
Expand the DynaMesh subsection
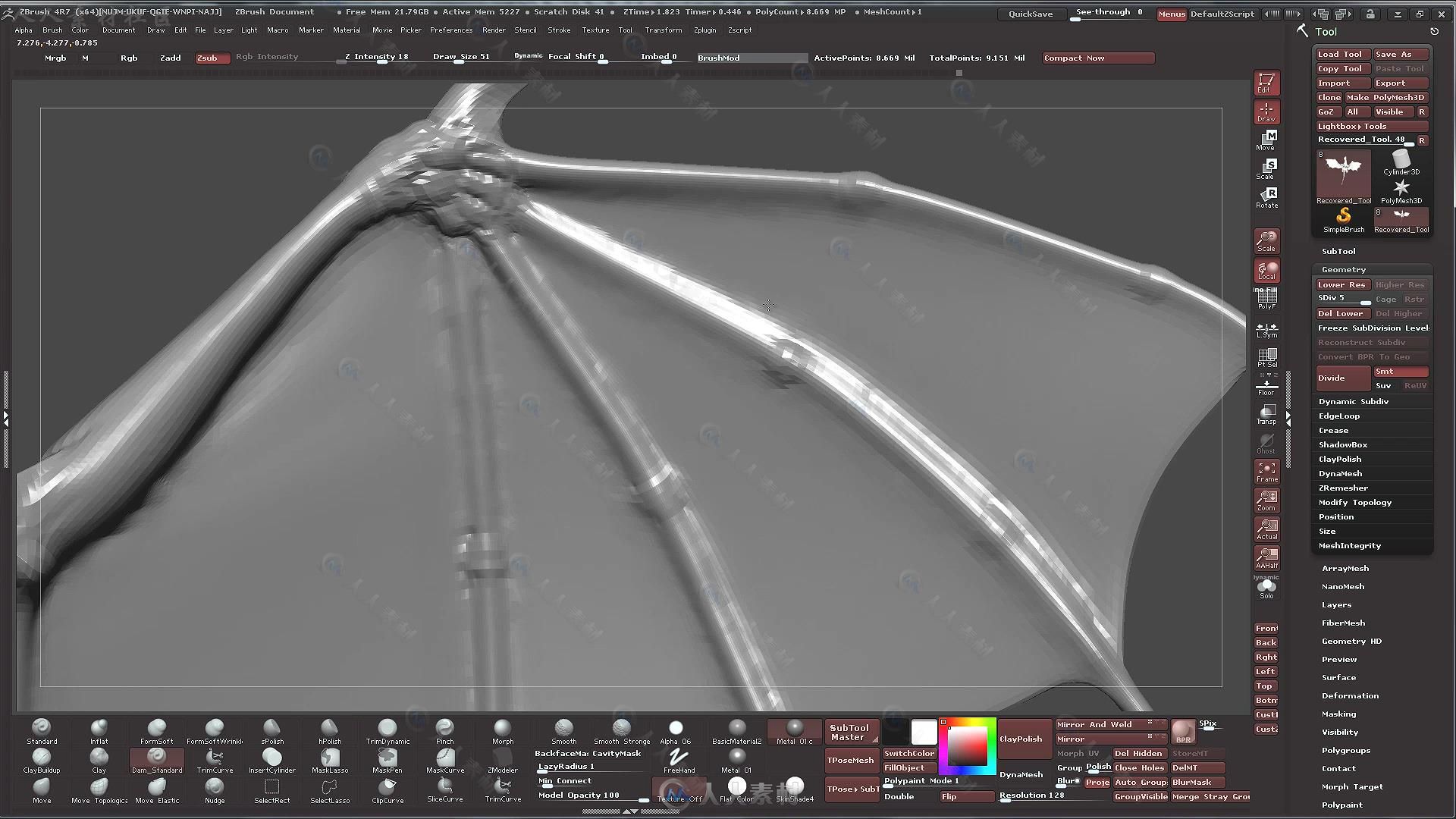(1340, 473)
